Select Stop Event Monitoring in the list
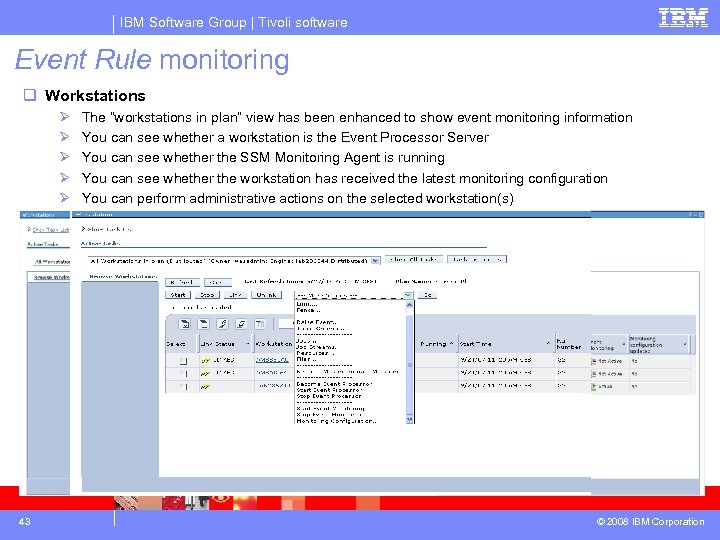This screenshot has width=720, height=540. (x=329, y=414)
